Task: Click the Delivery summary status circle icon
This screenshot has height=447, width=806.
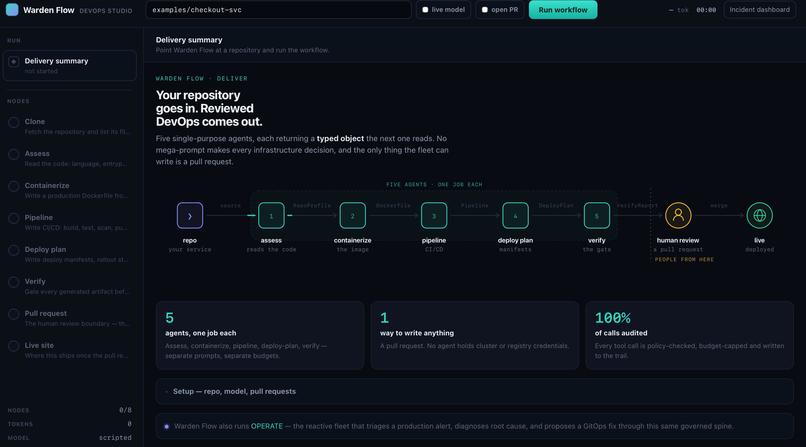Action: click(14, 62)
